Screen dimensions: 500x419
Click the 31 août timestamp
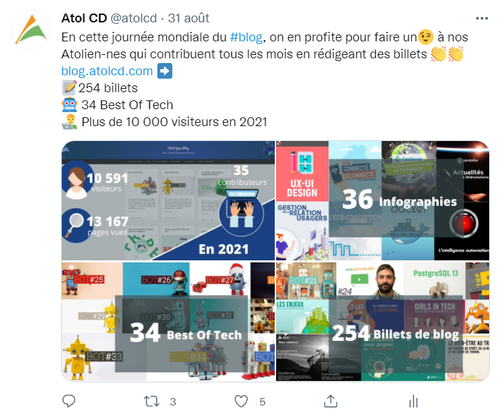[x=189, y=18]
